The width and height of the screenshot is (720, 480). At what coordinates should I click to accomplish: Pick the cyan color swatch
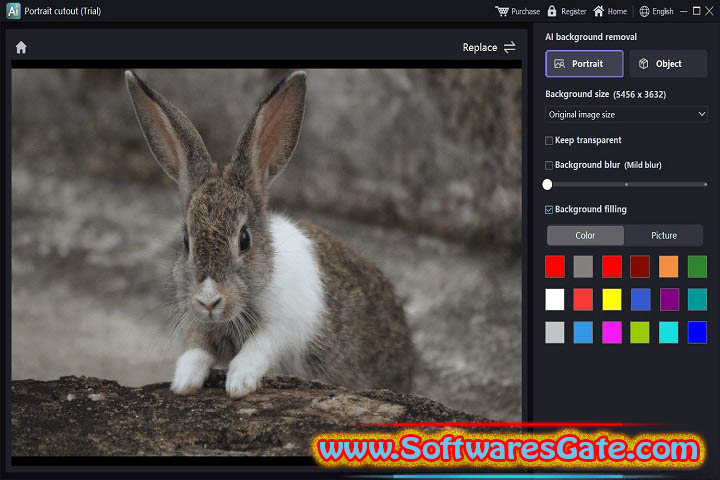(x=669, y=332)
